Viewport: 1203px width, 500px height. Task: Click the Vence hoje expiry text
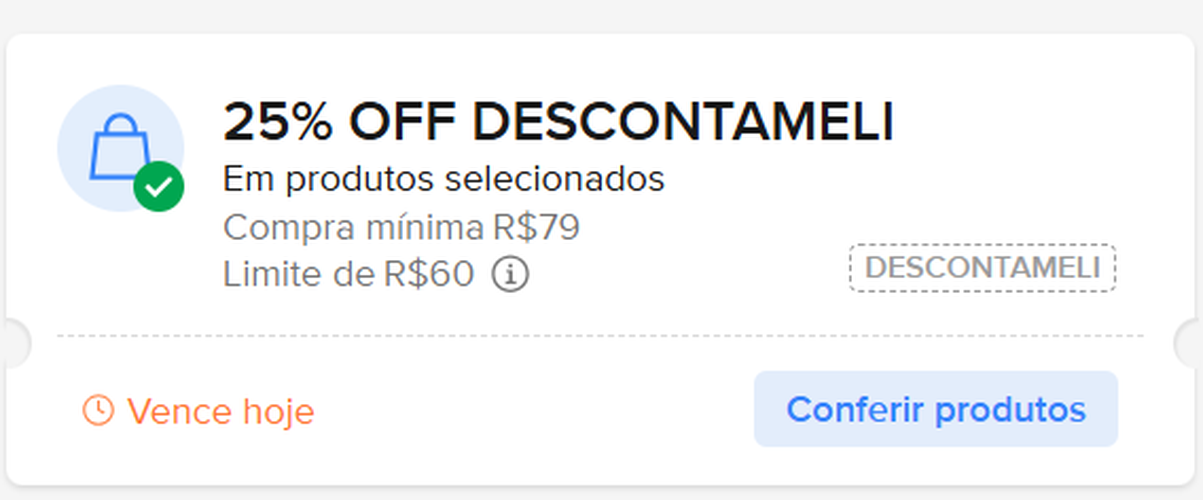pyautogui.click(x=220, y=411)
